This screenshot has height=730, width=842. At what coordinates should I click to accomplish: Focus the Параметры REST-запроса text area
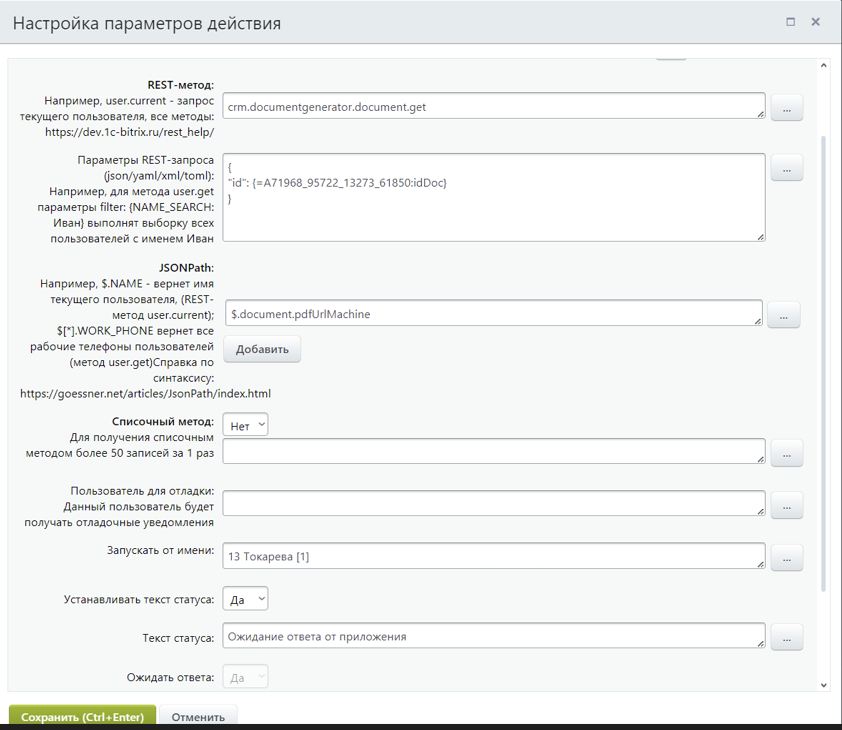pyautogui.click(x=493, y=197)
